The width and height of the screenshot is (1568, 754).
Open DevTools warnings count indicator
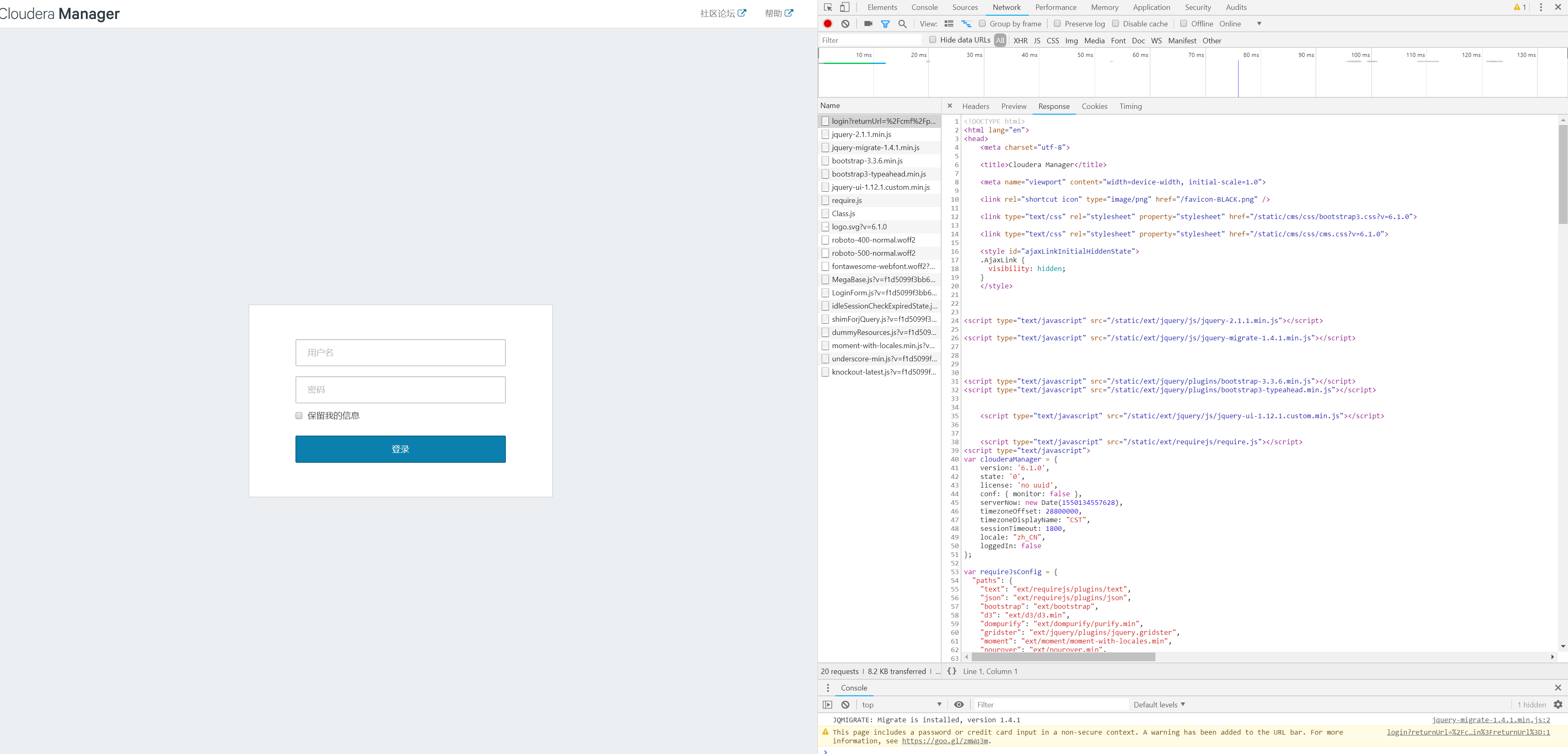(x=1519, y=7)
